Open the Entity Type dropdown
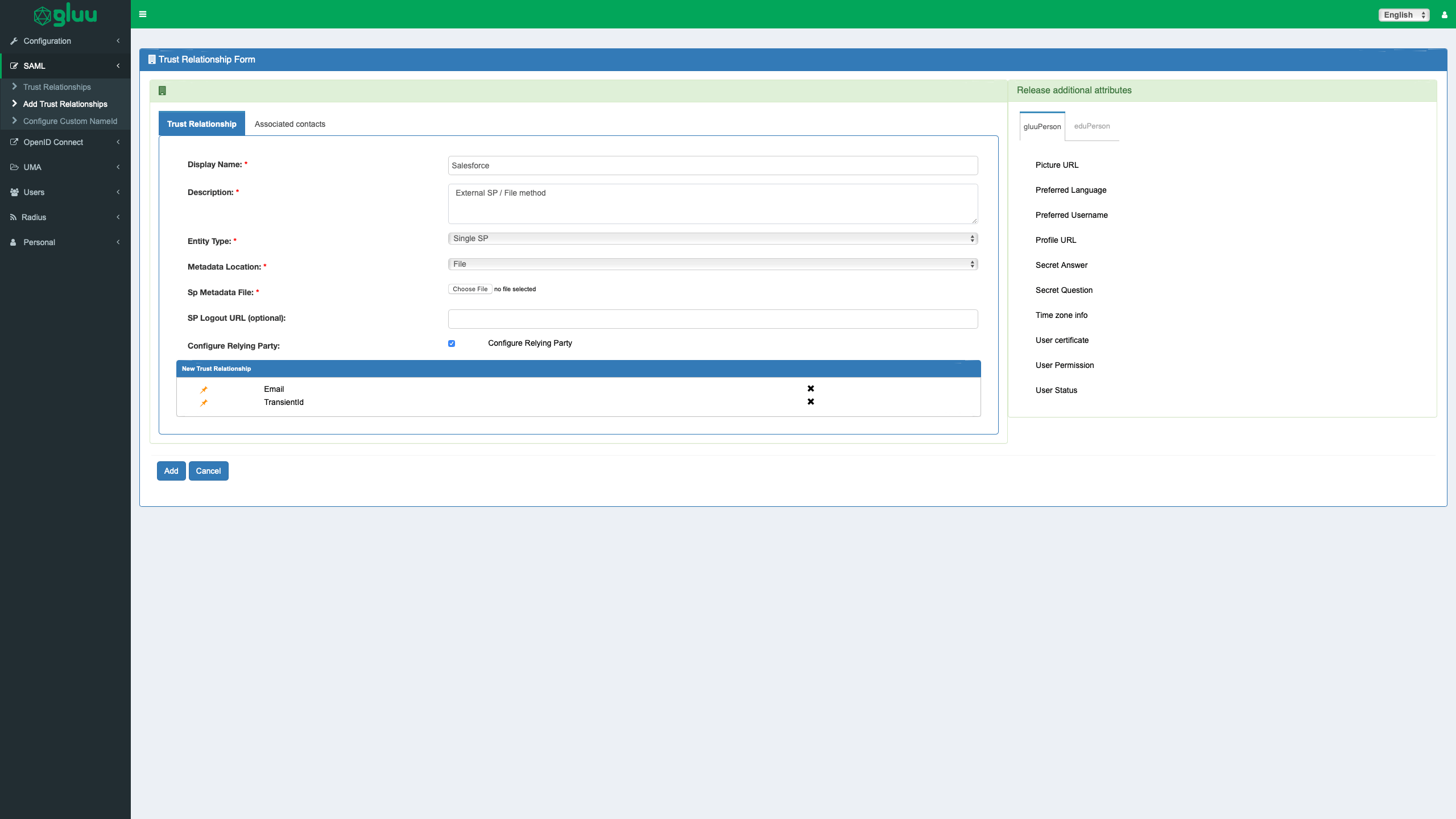The height and width of the screenshot is (819, 1456). click(x=712, y=238)
